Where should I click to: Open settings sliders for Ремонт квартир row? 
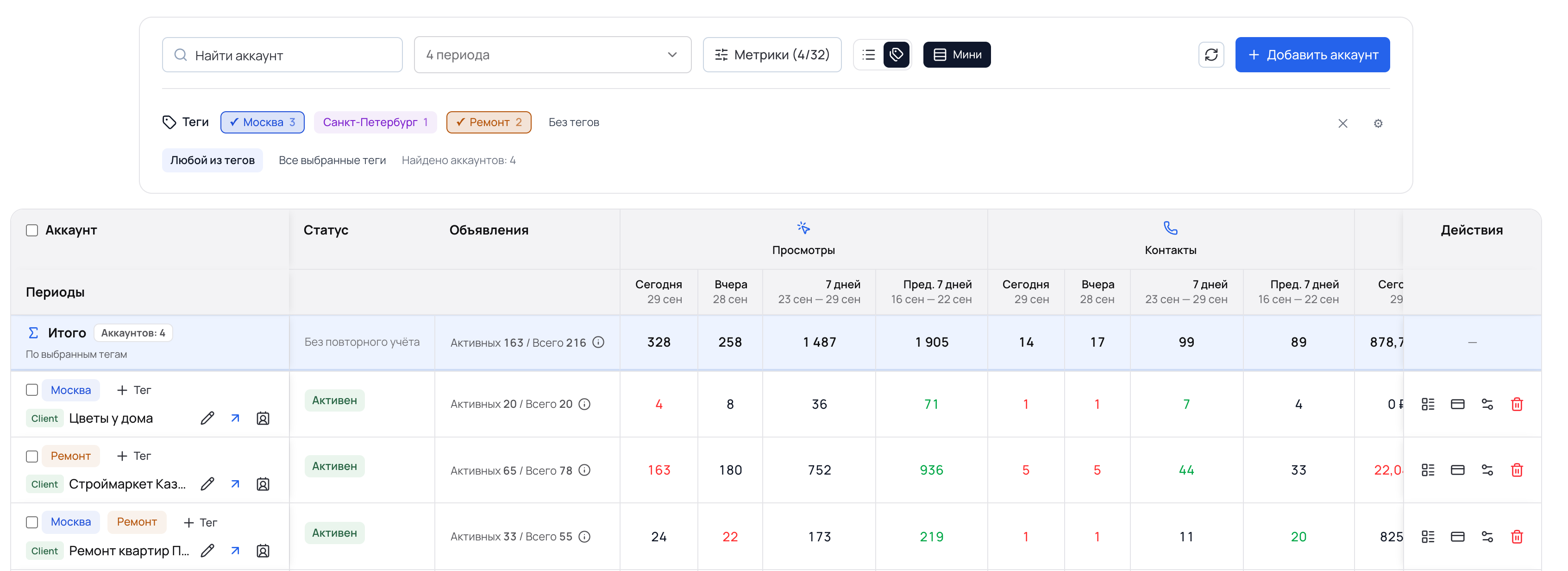pos(1486,537)
